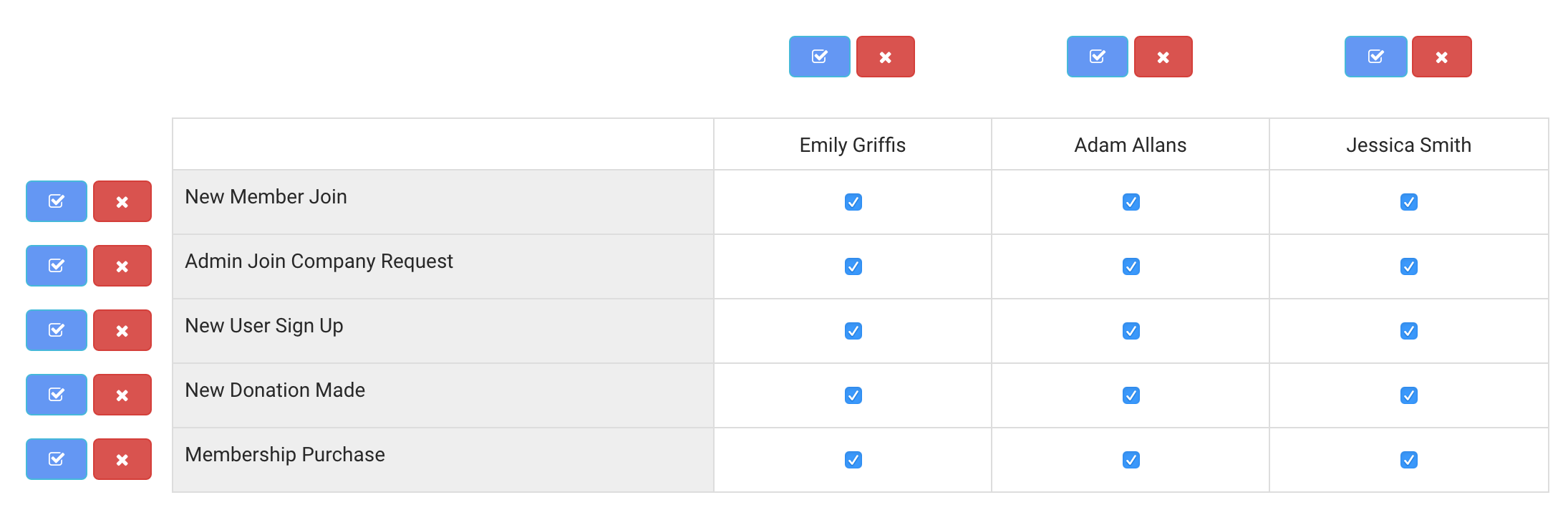
Task: Uncheck all notifications for Adam Allans column
Action: click(1163, 57)
